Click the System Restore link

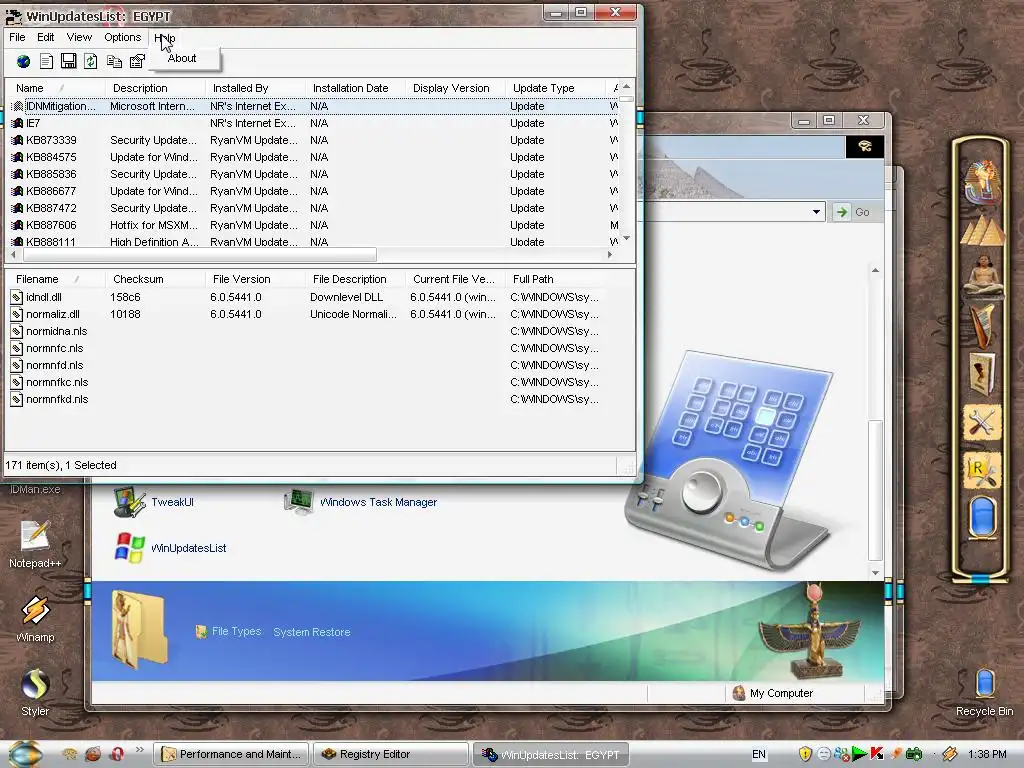312,632
